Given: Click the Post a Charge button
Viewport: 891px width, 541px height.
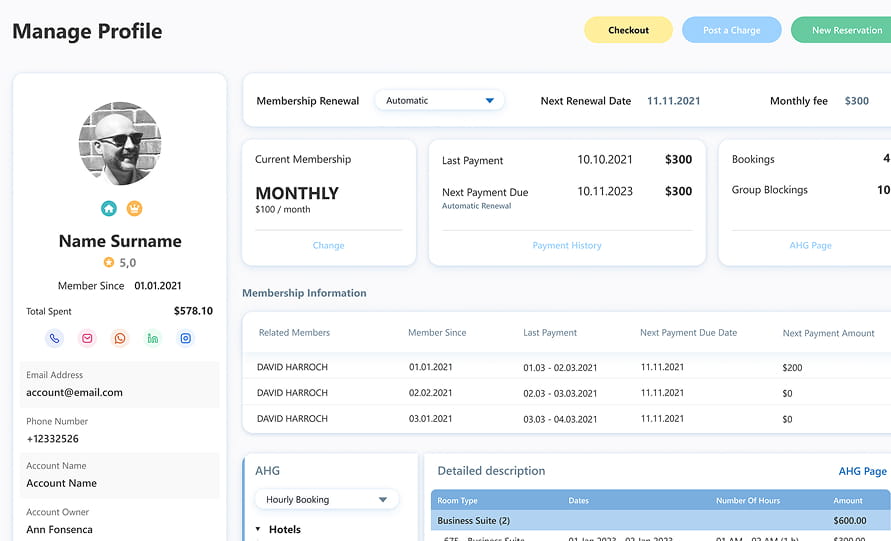Looking at the screenshot, I should pos(731,30).
